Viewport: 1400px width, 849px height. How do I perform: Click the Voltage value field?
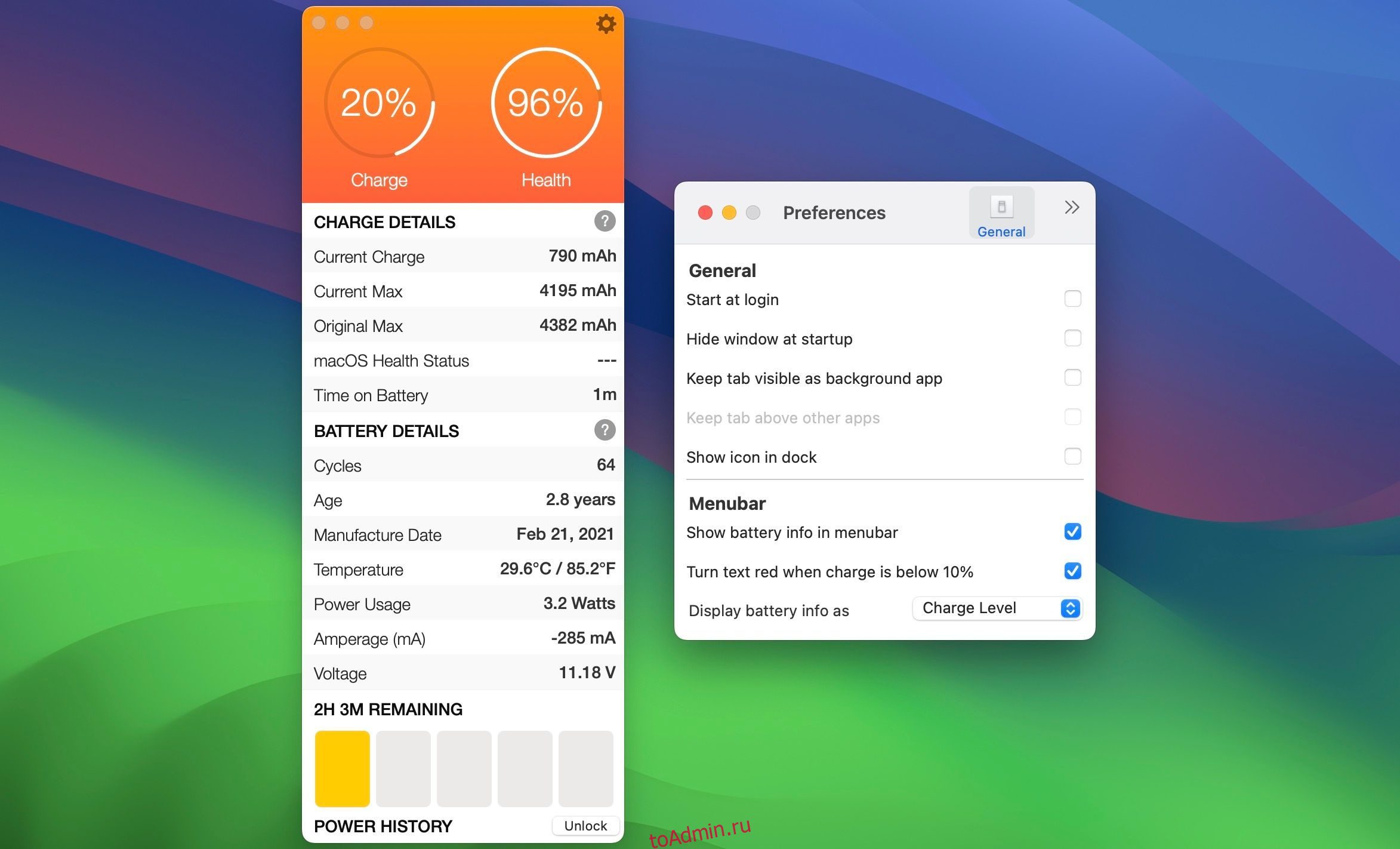585,670
